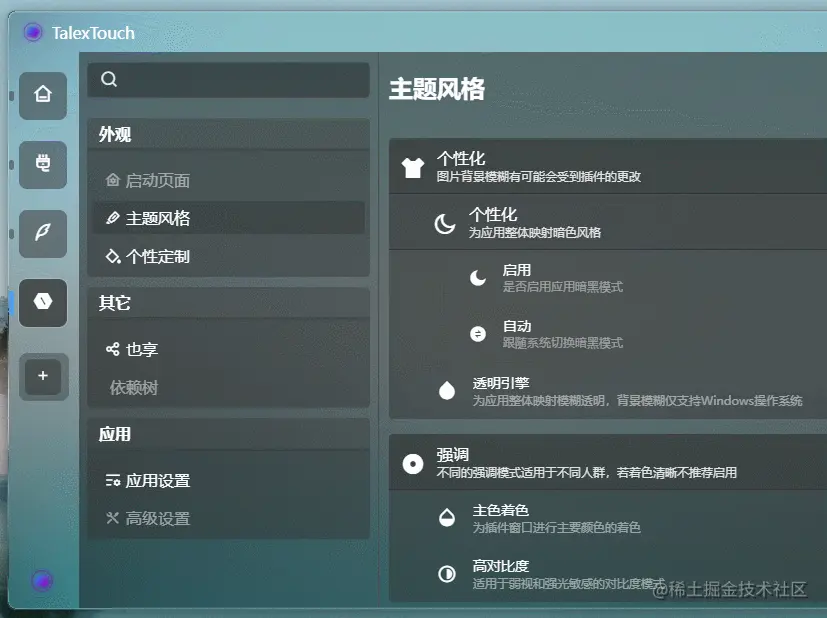The height and width of the screenshot is (618, 827).
Task: Collapse the 强调 section header
Action: coord(608,463)
